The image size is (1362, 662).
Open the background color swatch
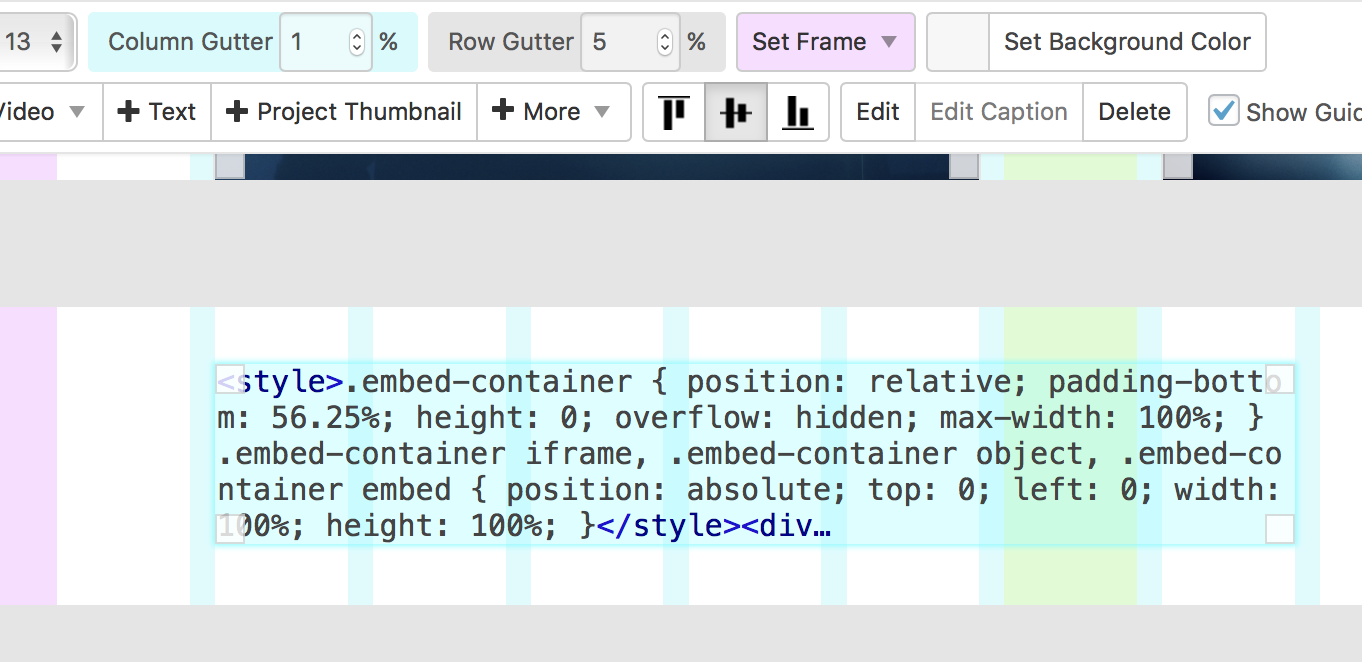958,42
